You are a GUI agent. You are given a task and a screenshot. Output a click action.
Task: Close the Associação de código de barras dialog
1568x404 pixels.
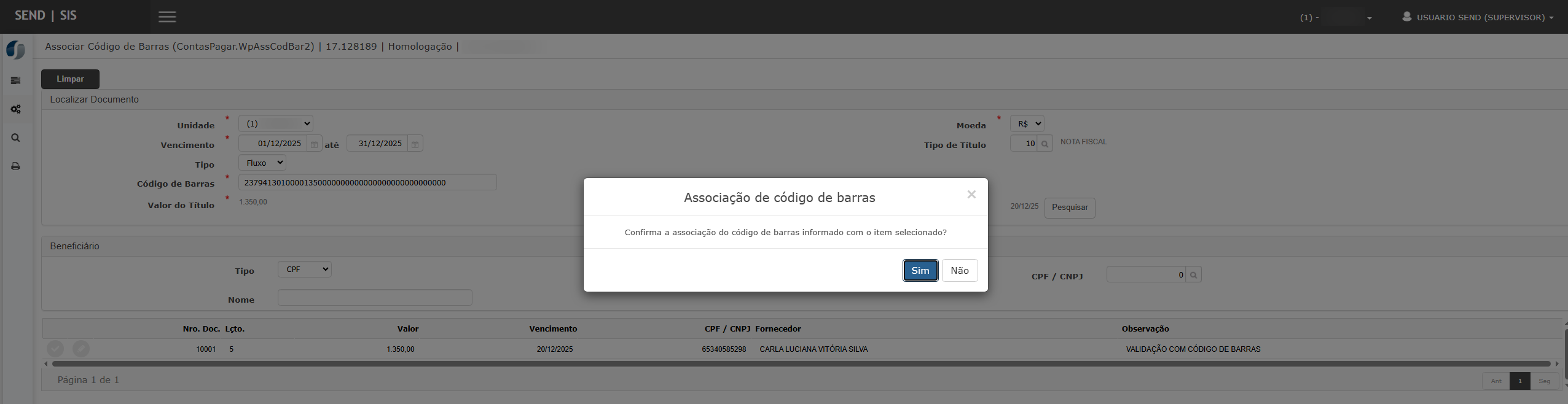971,195
